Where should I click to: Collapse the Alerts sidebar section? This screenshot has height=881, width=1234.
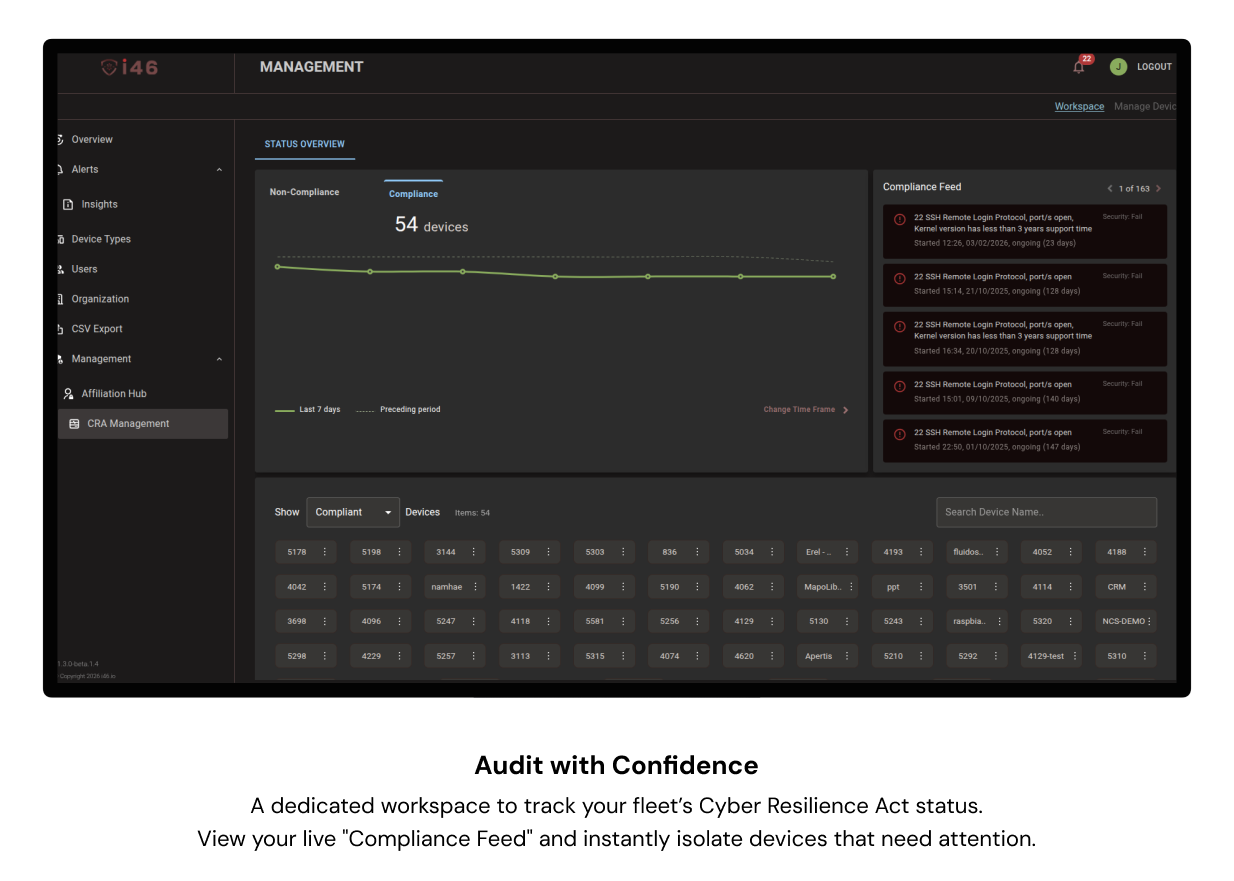[x=219, y=170]
